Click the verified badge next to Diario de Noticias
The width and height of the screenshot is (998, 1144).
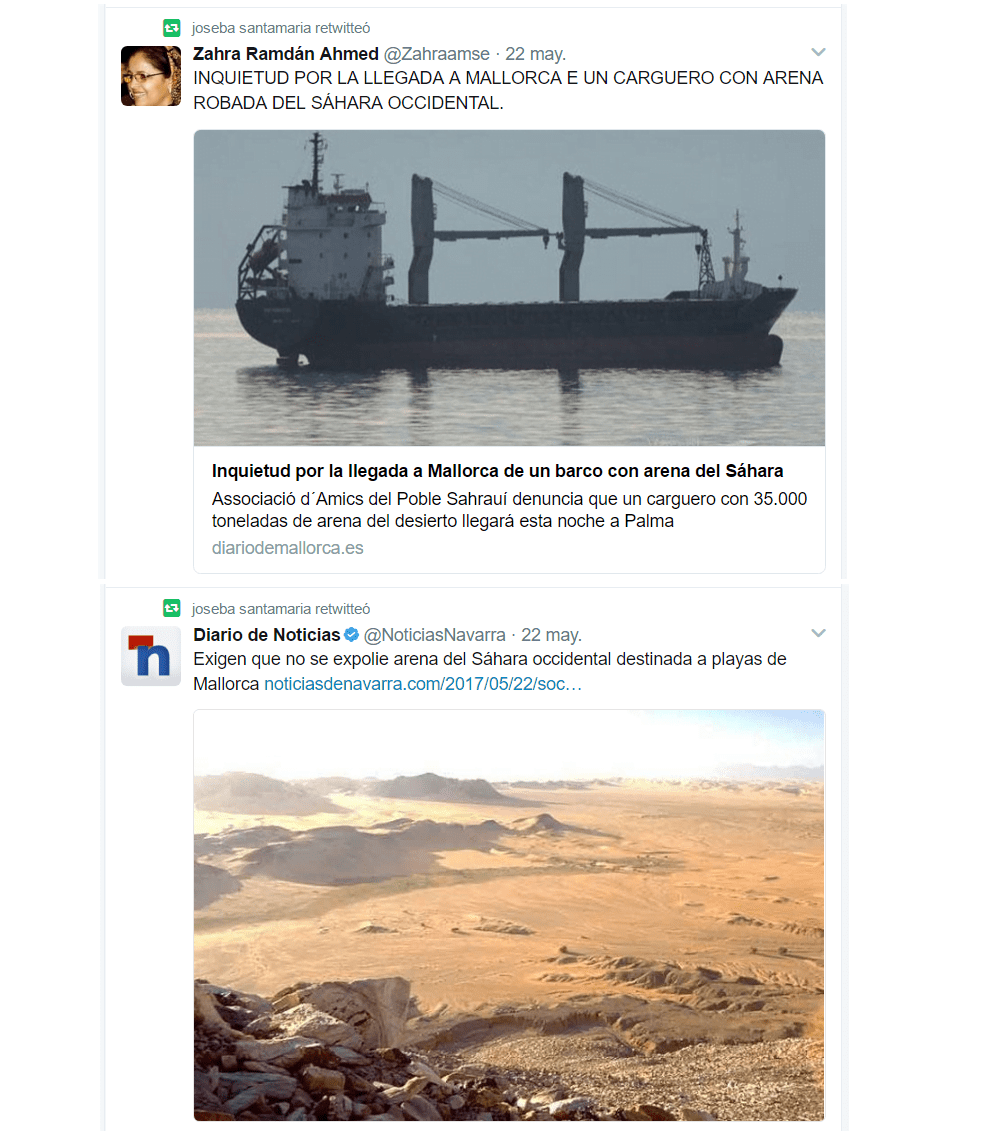click(x=352, y=635)
